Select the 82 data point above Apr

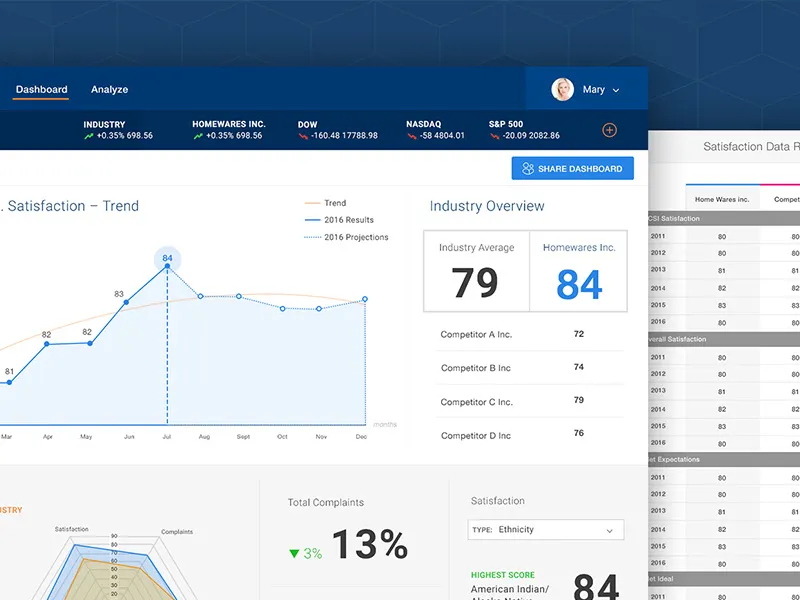46,344
